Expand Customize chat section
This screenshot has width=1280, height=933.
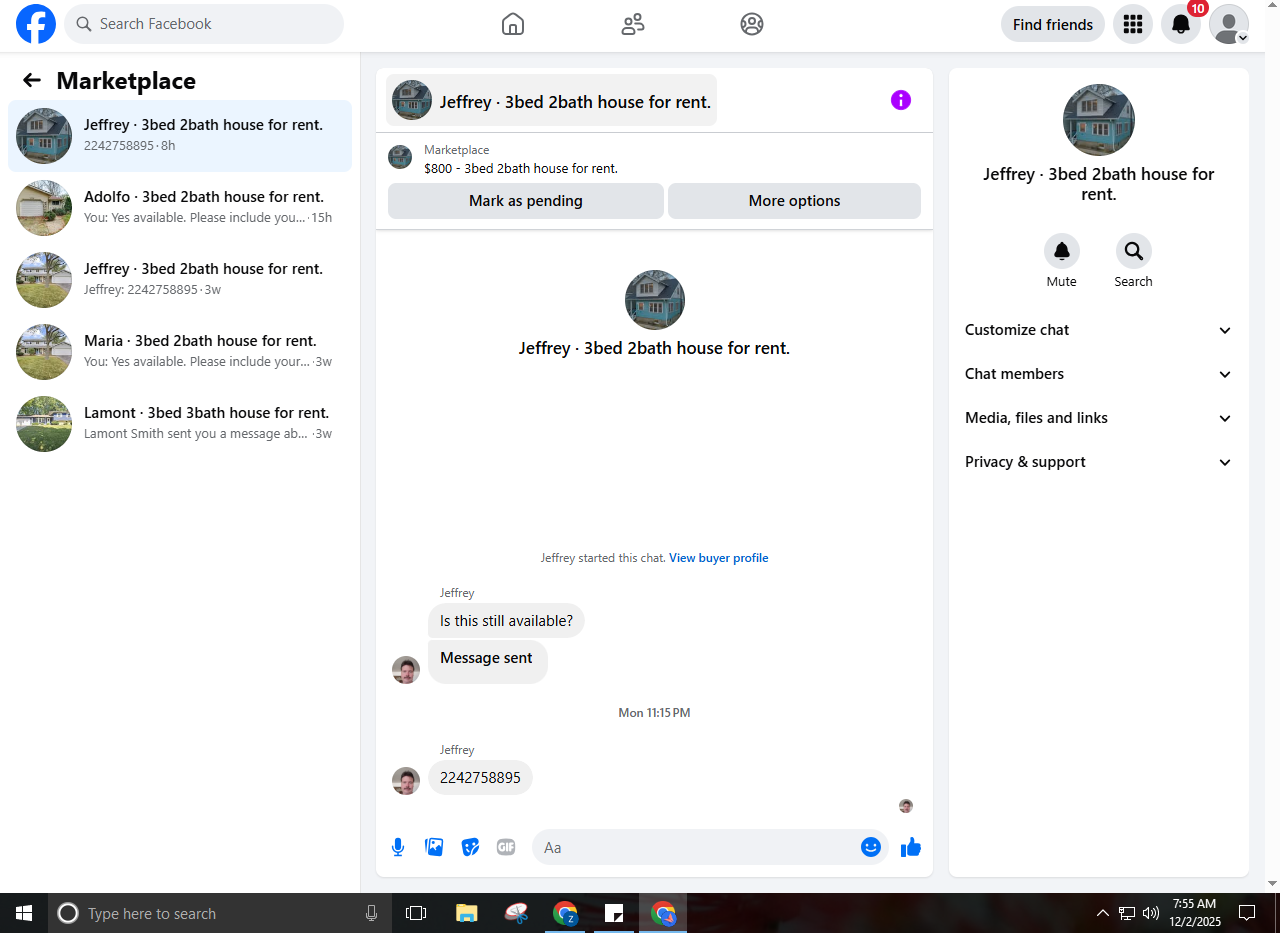click(1098, 330)
